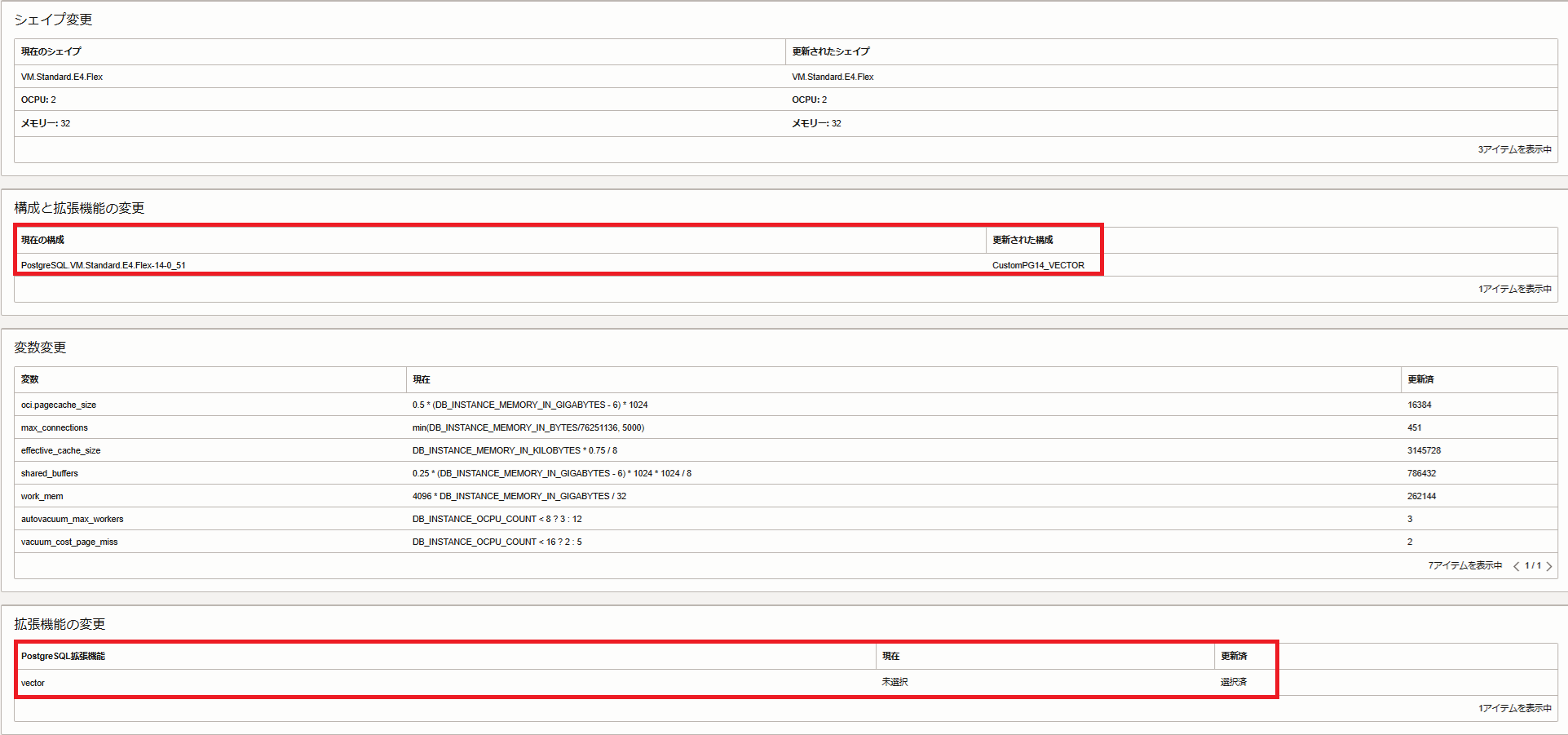Select the work_mem current formula
Image resolution: width=1568 pixels, height=735 pixels.
[x=519, y=496]
